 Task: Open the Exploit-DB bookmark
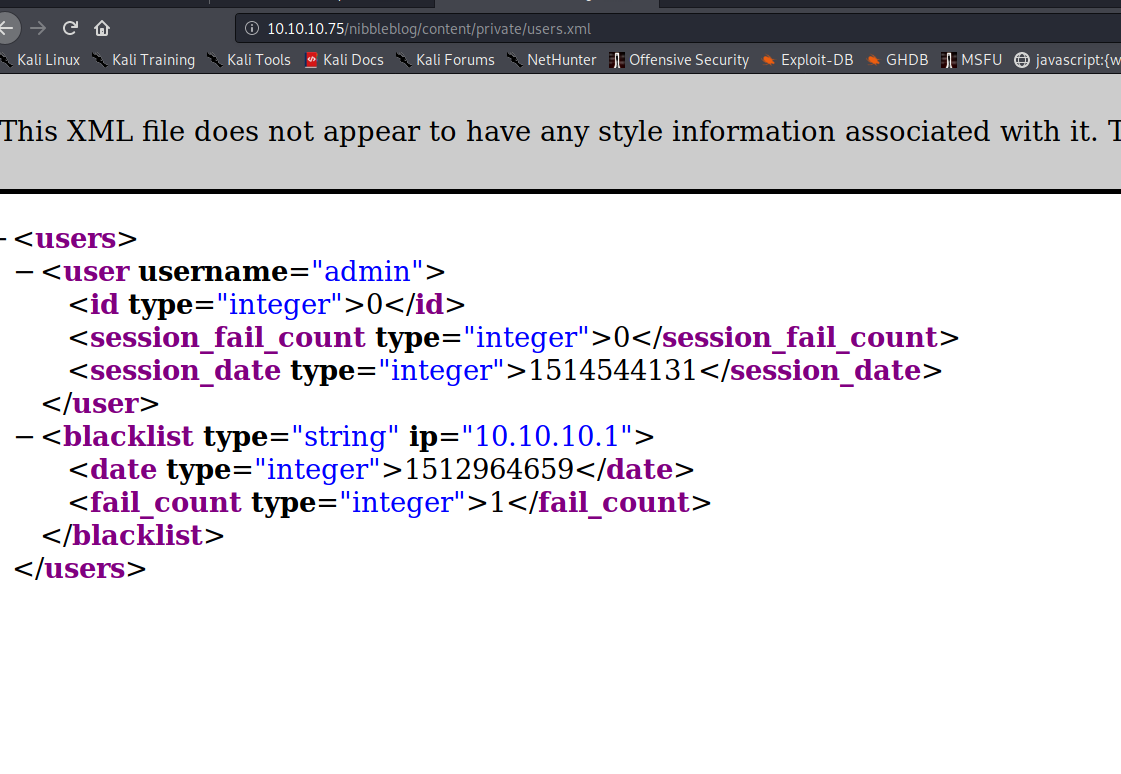807,60
